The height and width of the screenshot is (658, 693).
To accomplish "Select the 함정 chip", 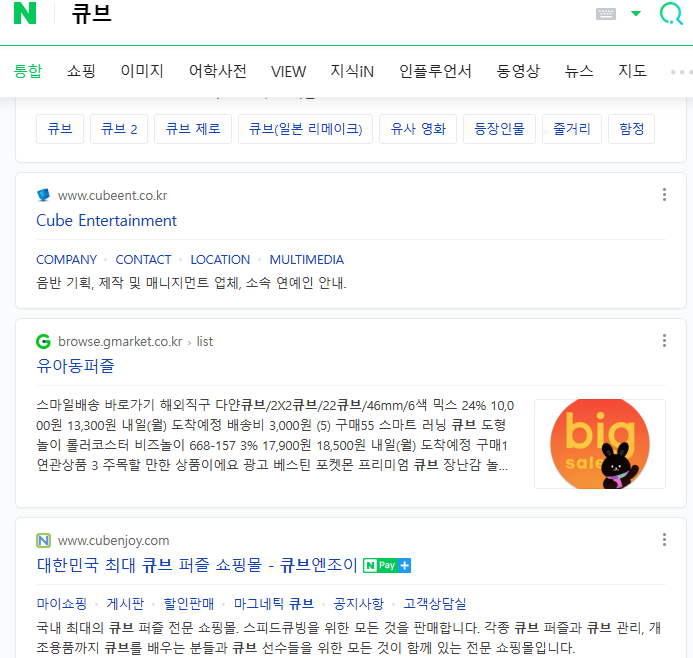I will (632, 129).
